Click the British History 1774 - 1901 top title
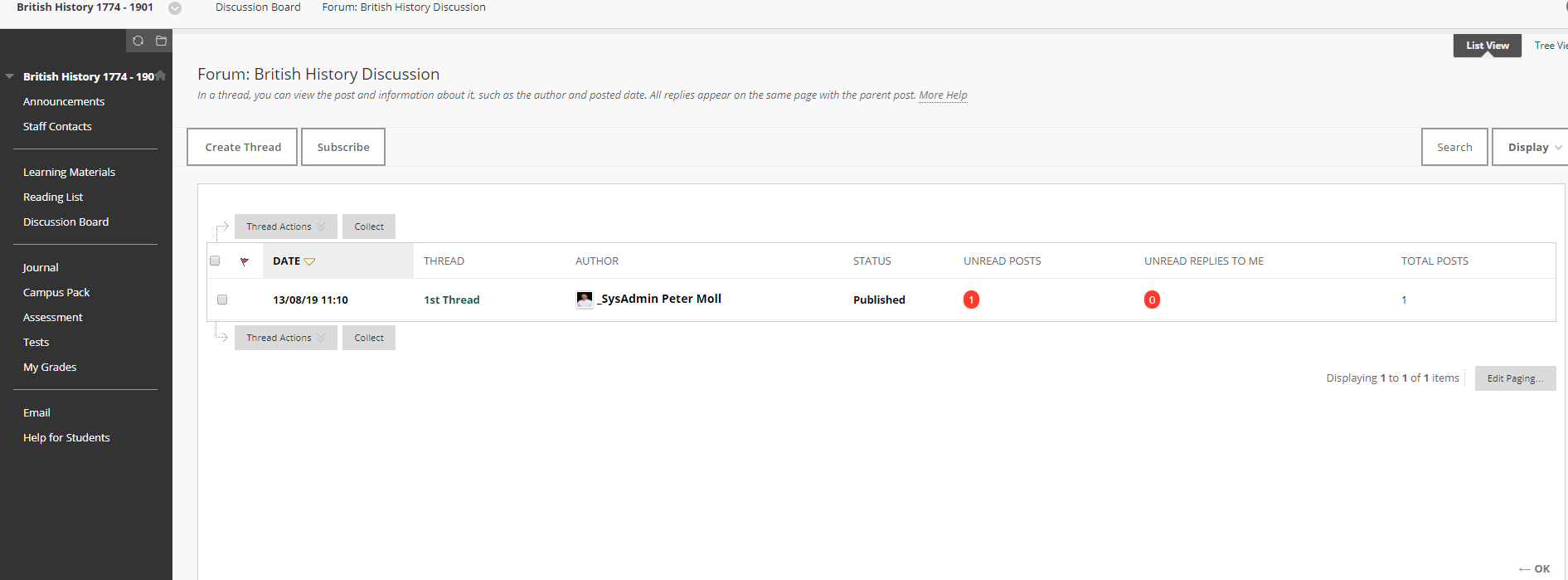The height and width of the screenshot is (580, 1568). tap(85, 7)
